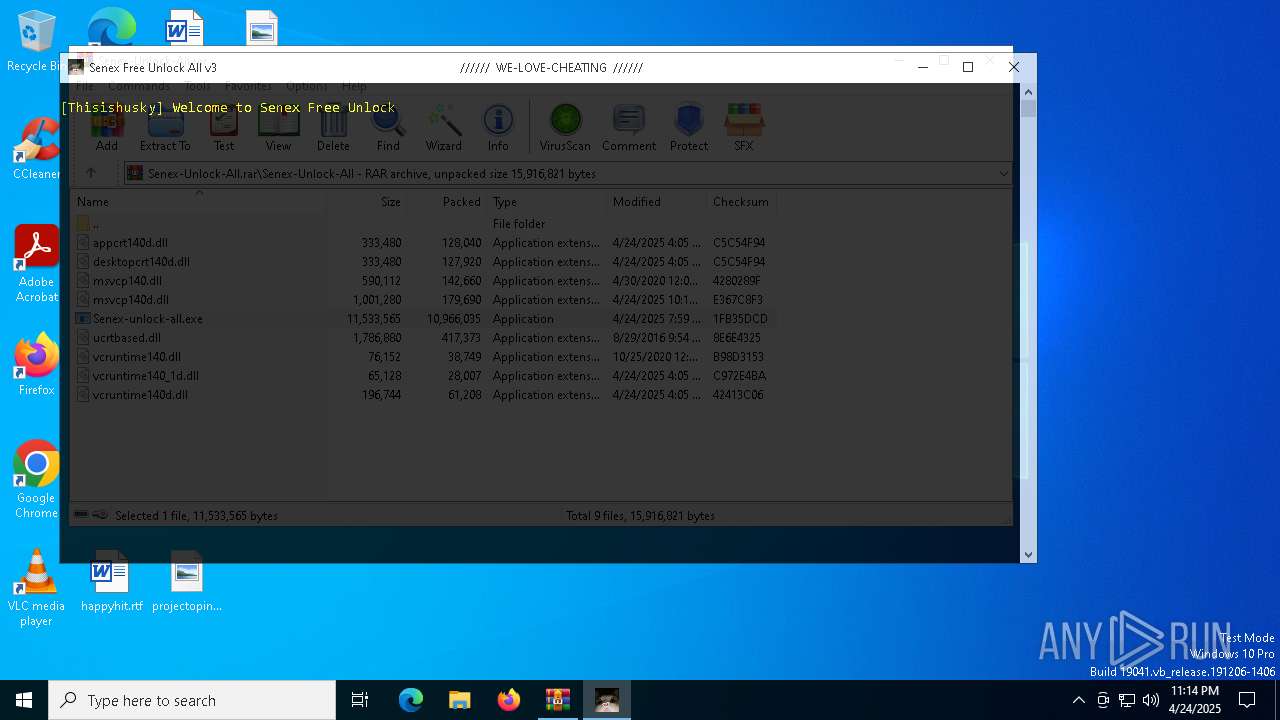Open Task View on the taskbar

360,700
